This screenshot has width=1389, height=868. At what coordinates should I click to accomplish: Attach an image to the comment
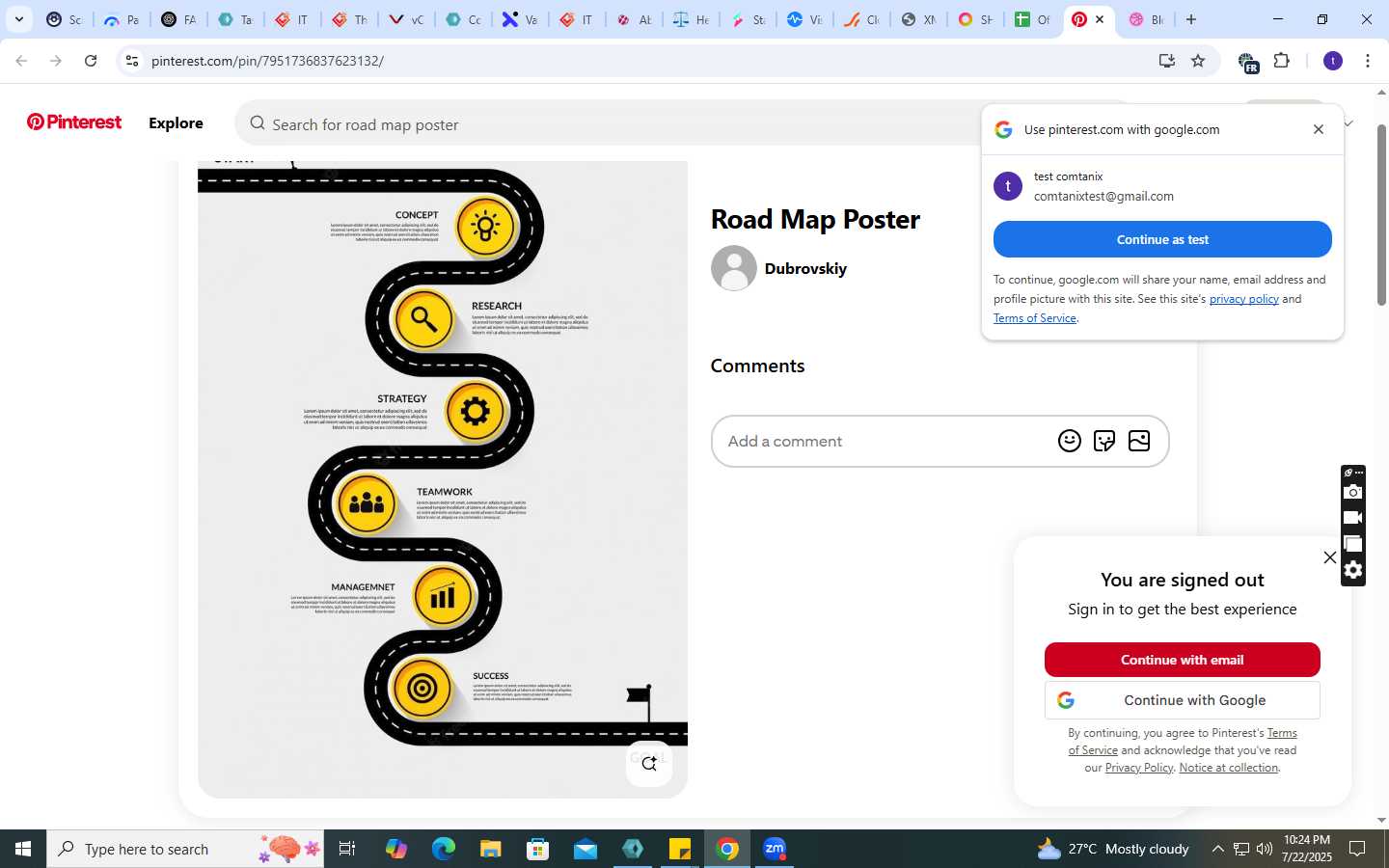[x=1139, y=441]
